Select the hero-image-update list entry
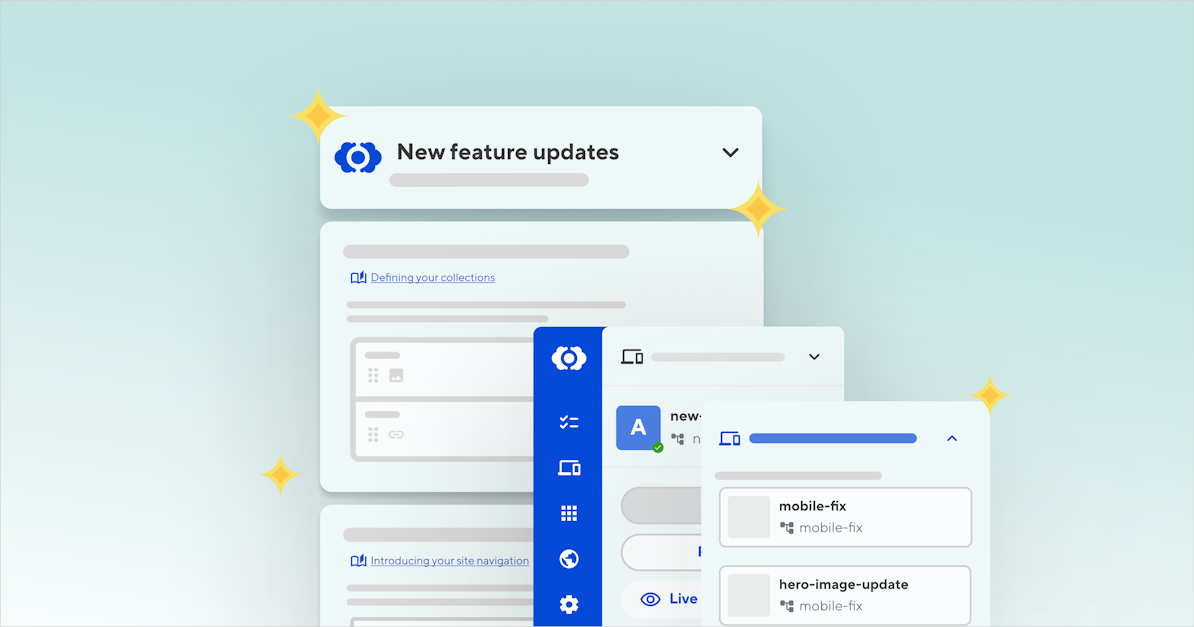1194x627 pixels. (845, 594)
